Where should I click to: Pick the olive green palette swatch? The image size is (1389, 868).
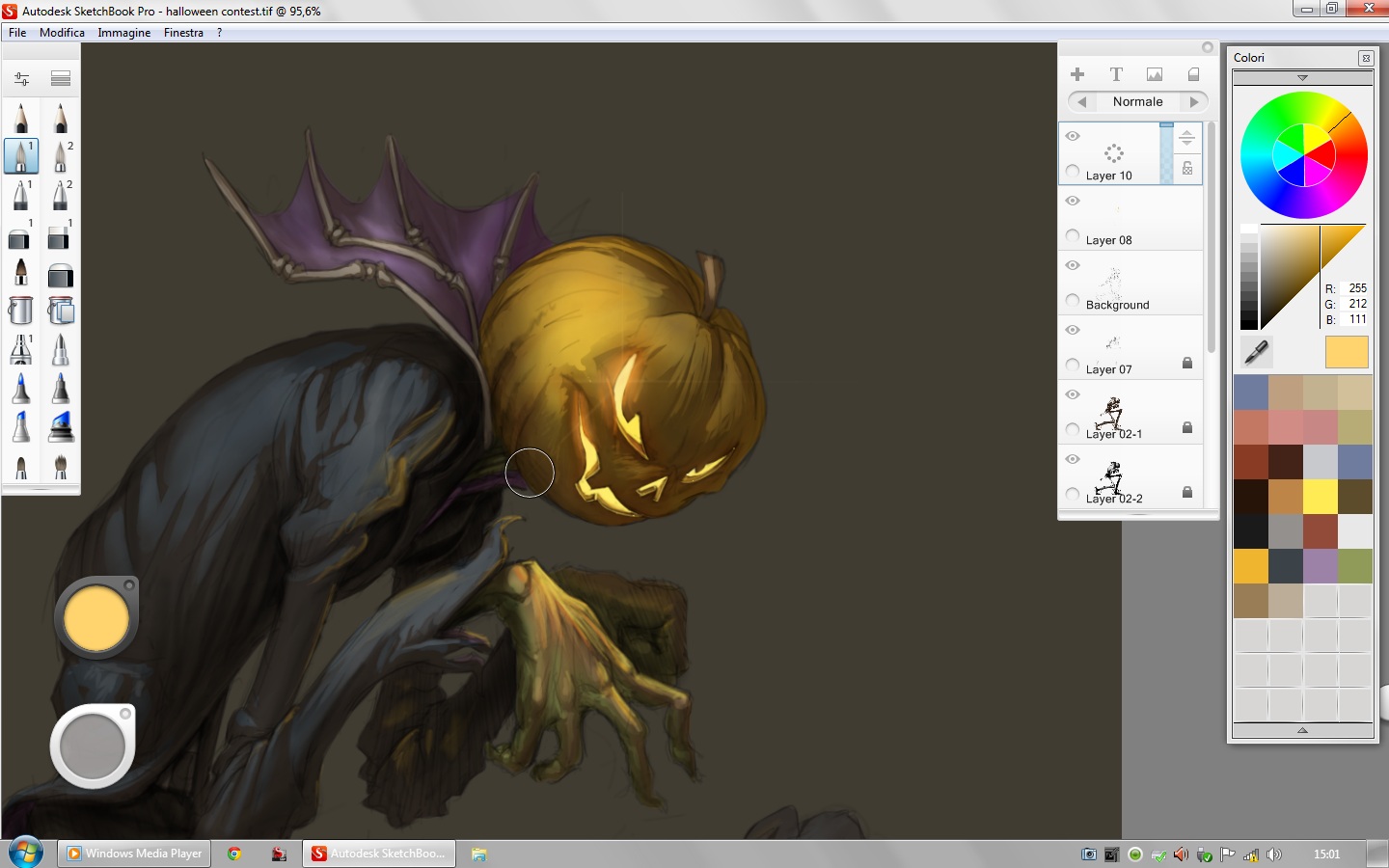[x=1354, y=566]
